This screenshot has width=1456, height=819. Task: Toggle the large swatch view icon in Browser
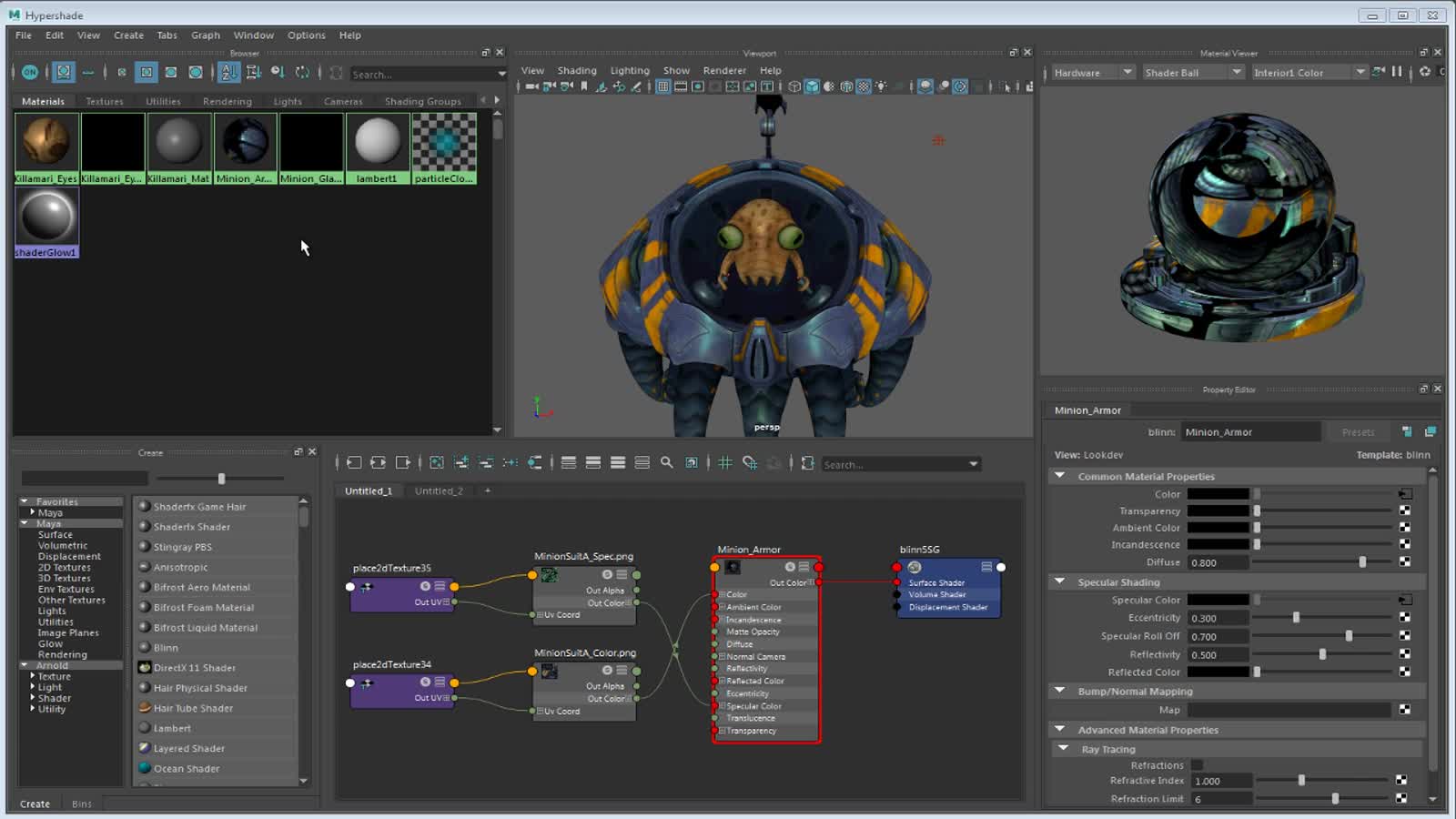click(x=195, y=72)
